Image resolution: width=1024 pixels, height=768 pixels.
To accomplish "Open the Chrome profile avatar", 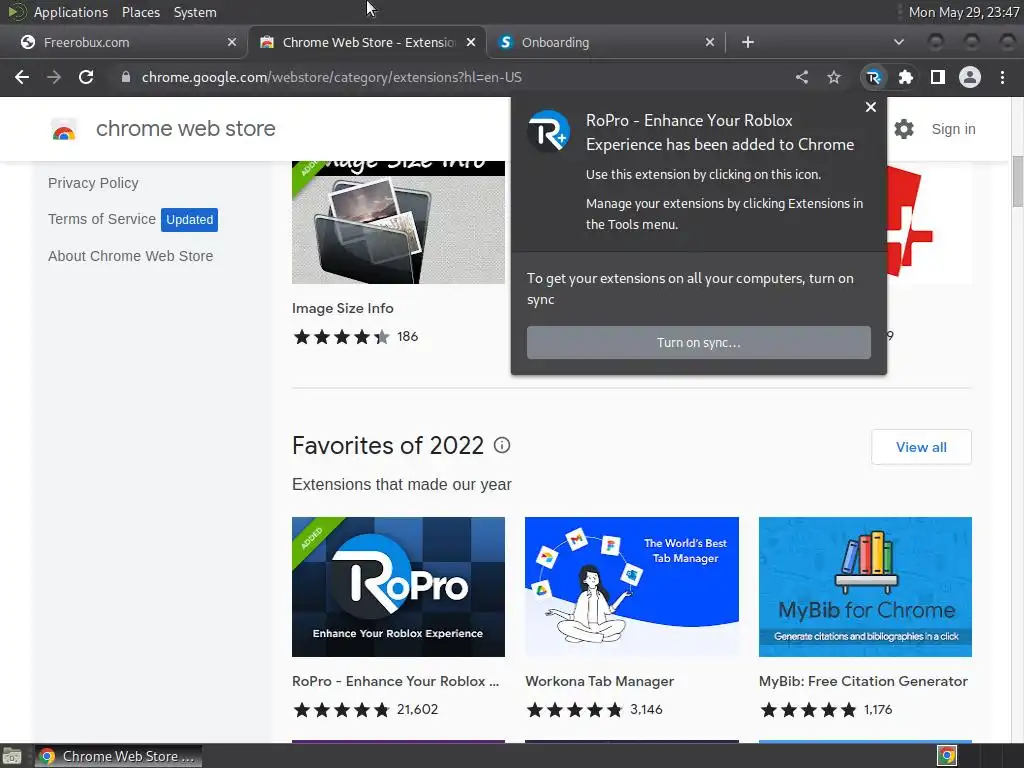I will point(970,77).
